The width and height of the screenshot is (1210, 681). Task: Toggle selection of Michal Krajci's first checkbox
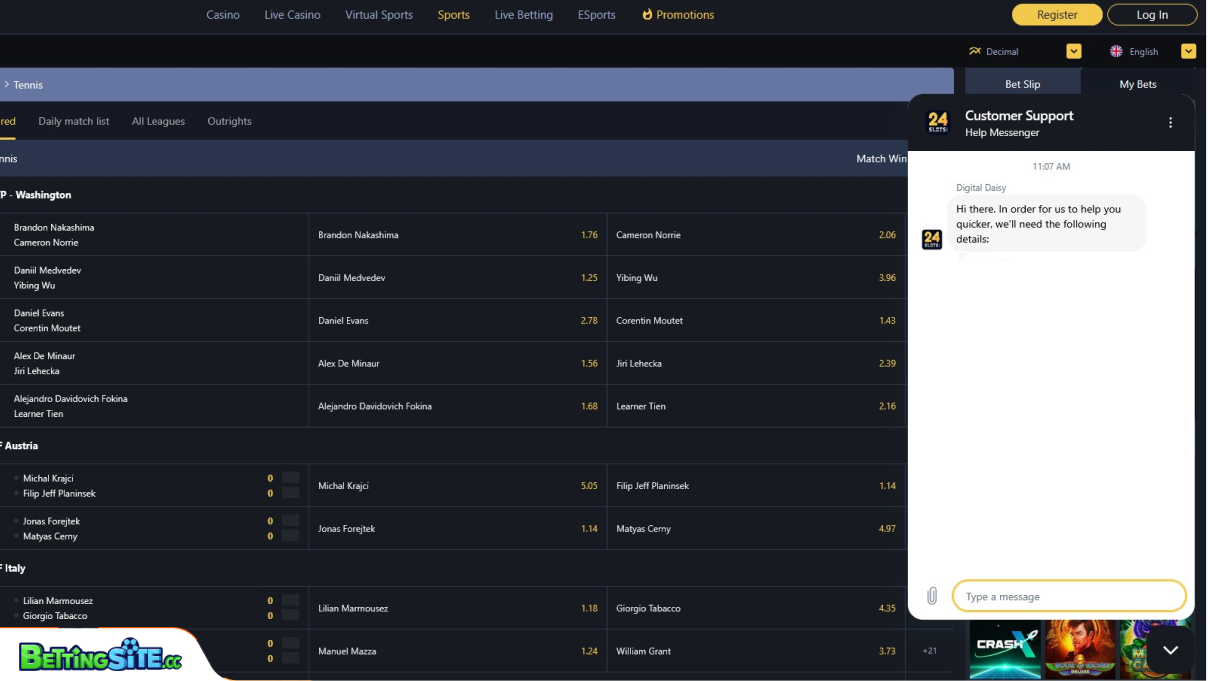[289, 478]
